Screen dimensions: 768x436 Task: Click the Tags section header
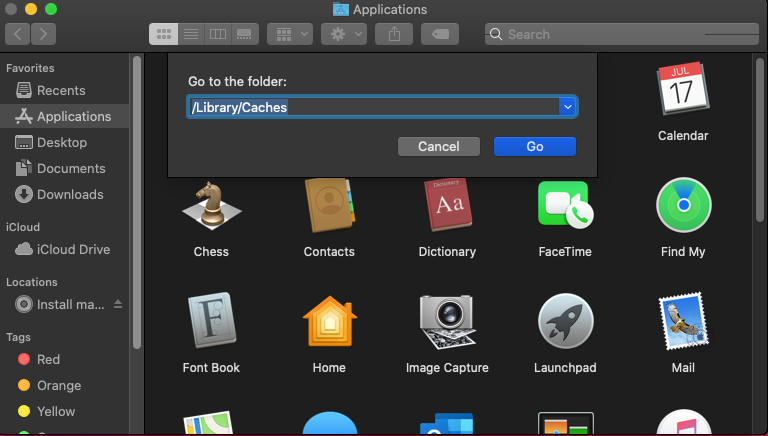tap(19, 337)
